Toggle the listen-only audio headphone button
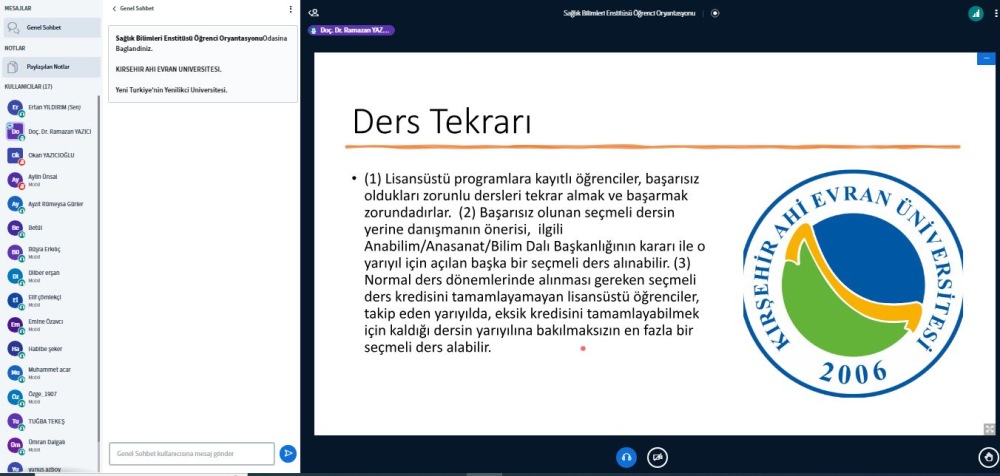The height and width of the screenshot is (476, 1000). 626,457
